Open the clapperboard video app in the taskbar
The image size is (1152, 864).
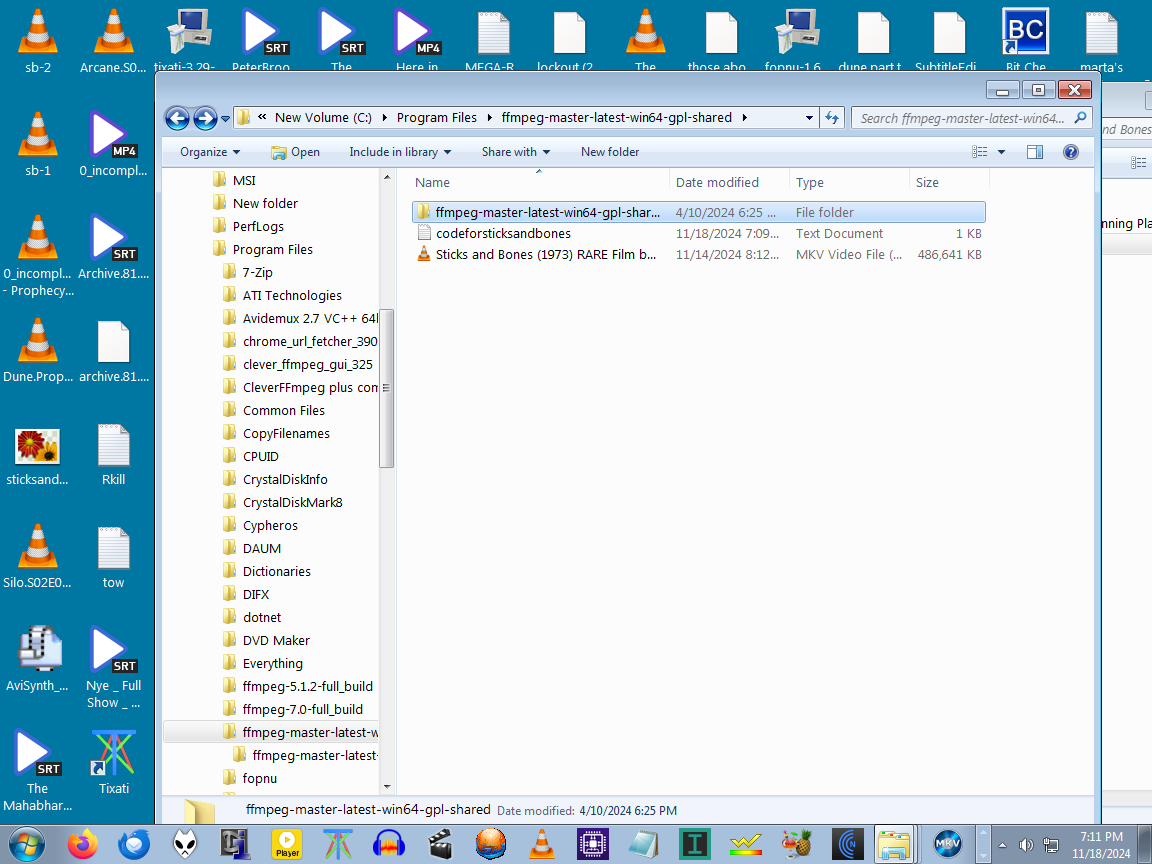440,844
